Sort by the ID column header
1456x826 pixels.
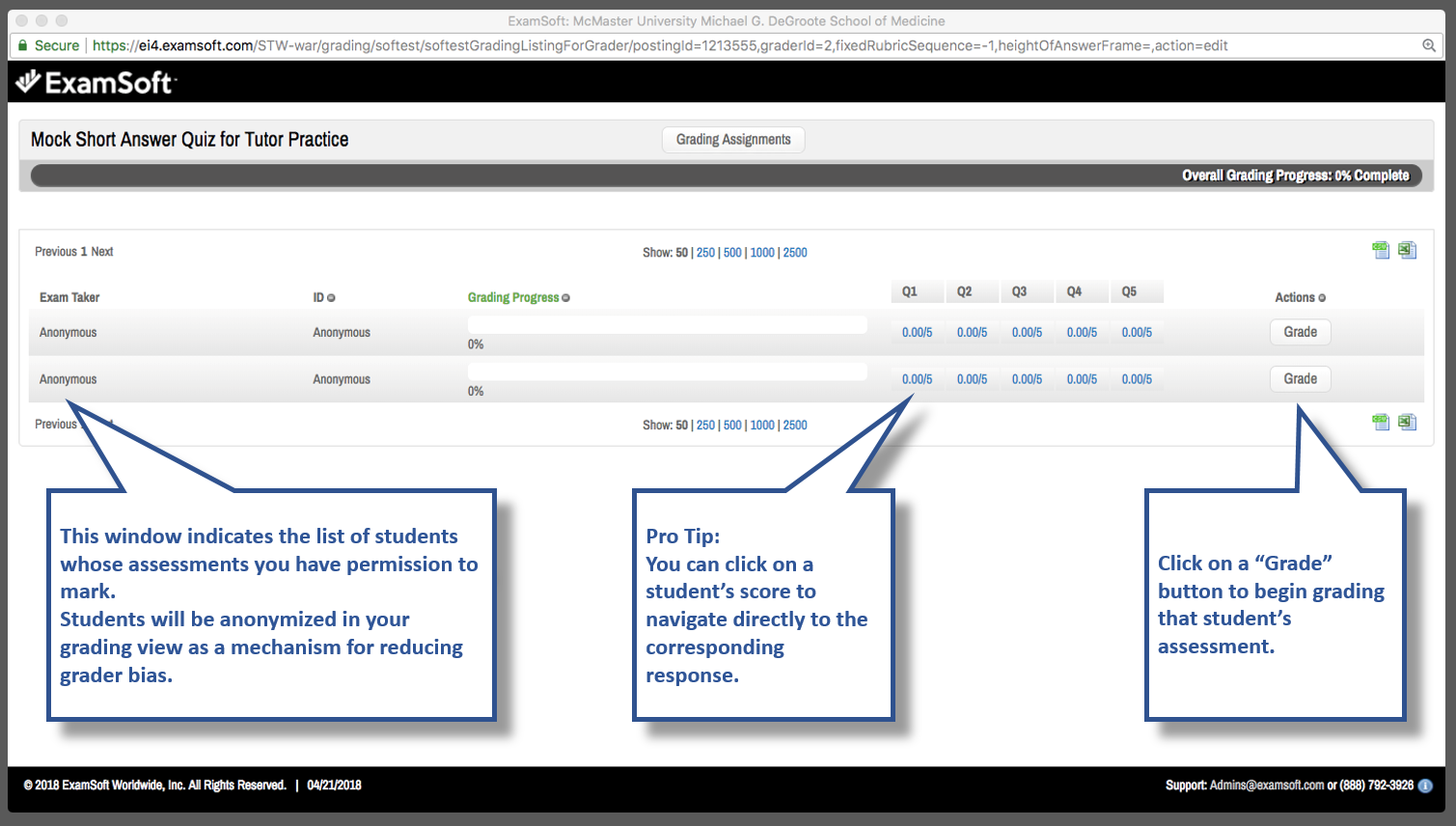coord(318,298)
